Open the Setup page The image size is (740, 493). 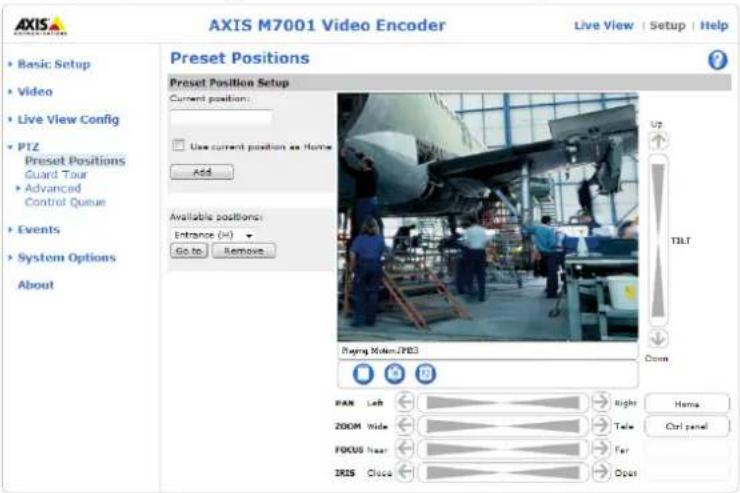click(667, 25)
